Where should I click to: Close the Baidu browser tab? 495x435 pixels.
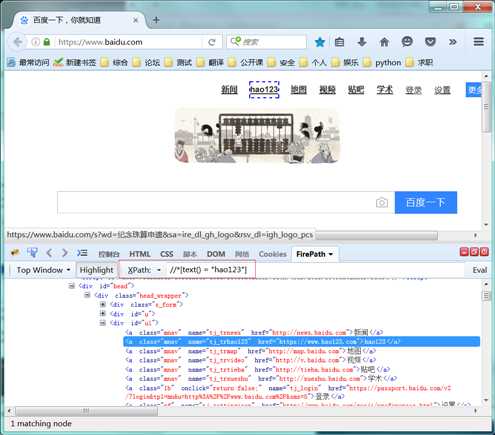(135, 20)
